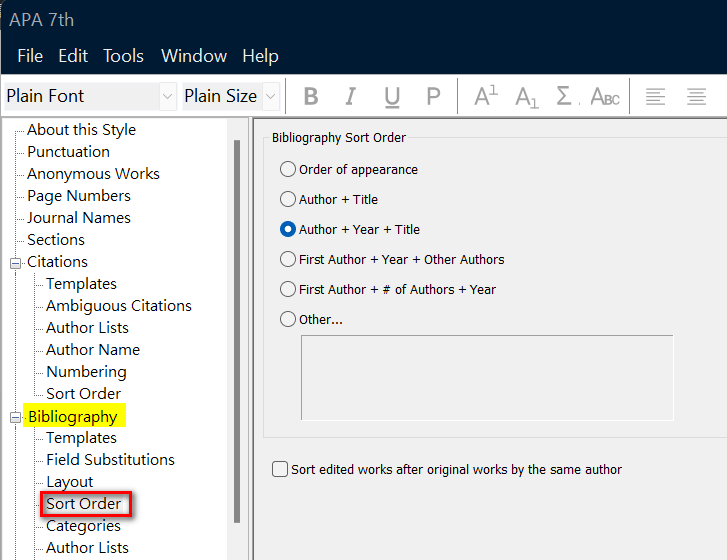The height and width of the screenshot is (560, 727).
Task: Open the Window menu
Action: pos(194,56)
